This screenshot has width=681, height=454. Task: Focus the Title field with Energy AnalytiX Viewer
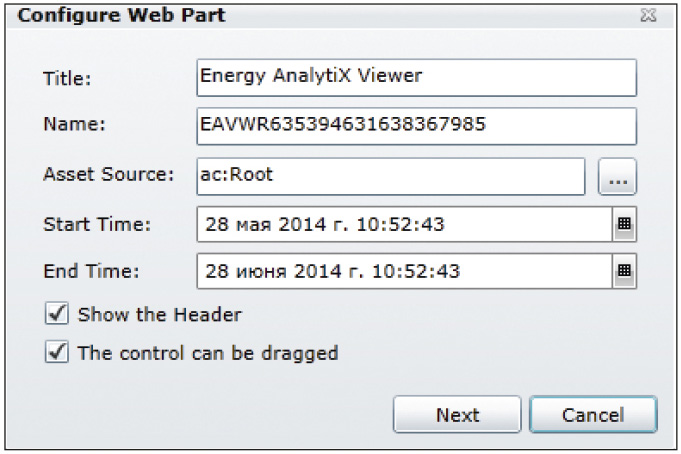click(417, 78)
